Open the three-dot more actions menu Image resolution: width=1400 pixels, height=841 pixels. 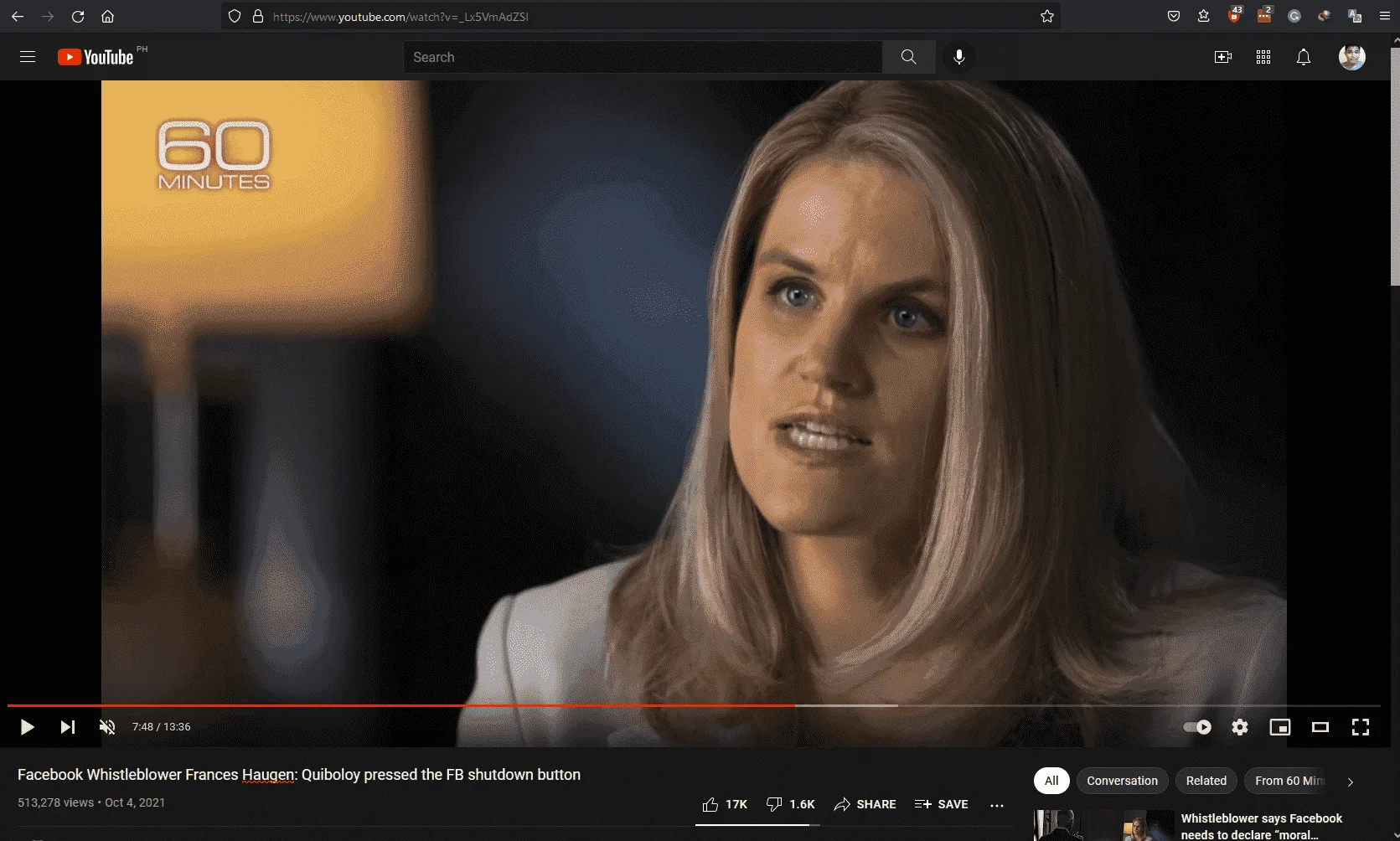point(997,805)
